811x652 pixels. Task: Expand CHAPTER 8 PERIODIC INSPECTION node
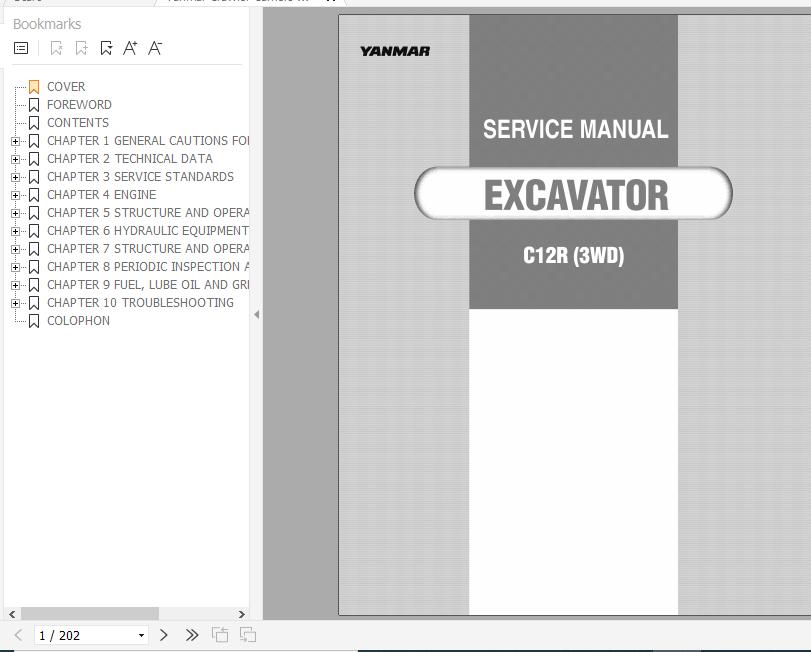(x=16, y=267)
